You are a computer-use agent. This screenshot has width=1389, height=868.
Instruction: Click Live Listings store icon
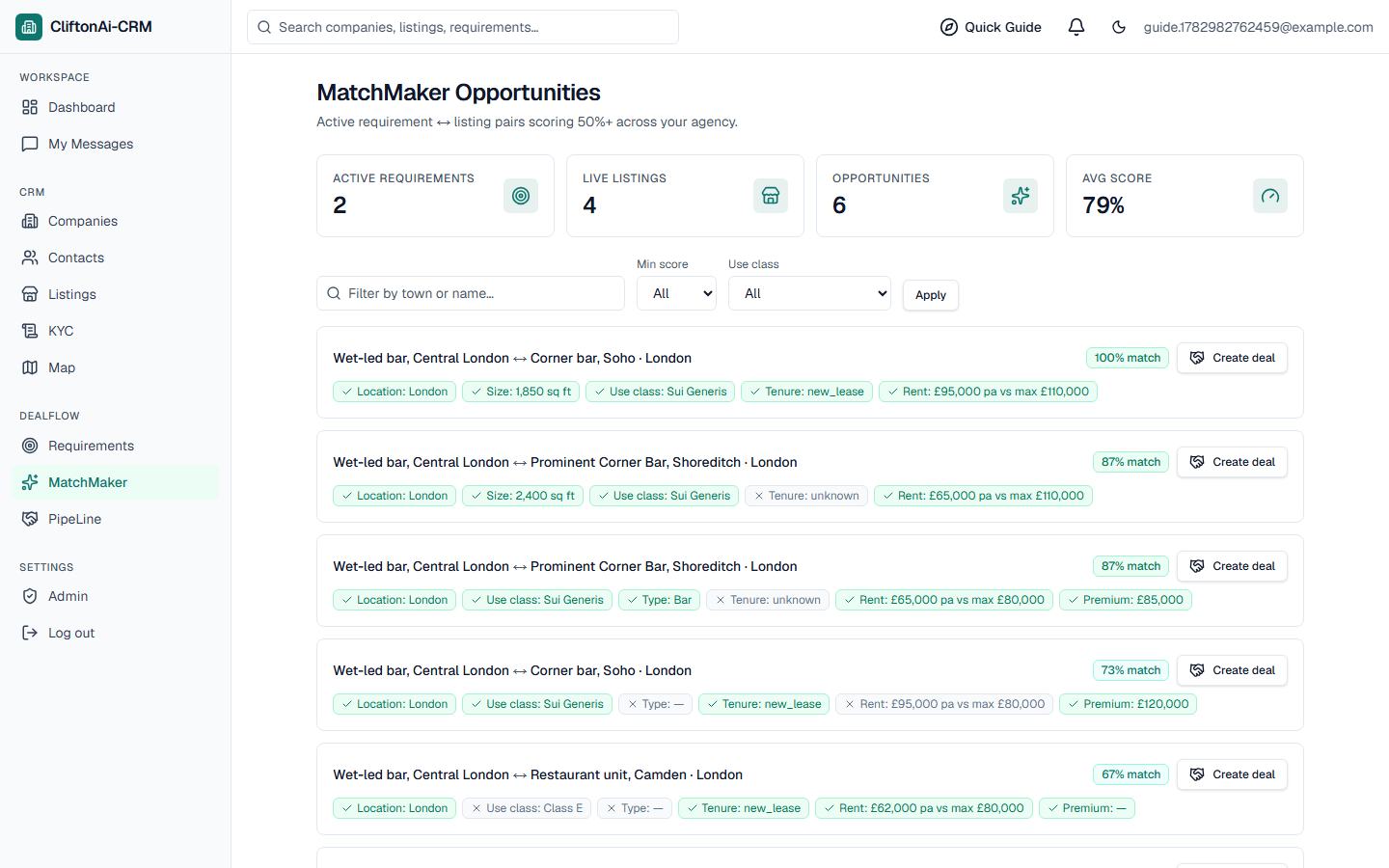(771, 196)
